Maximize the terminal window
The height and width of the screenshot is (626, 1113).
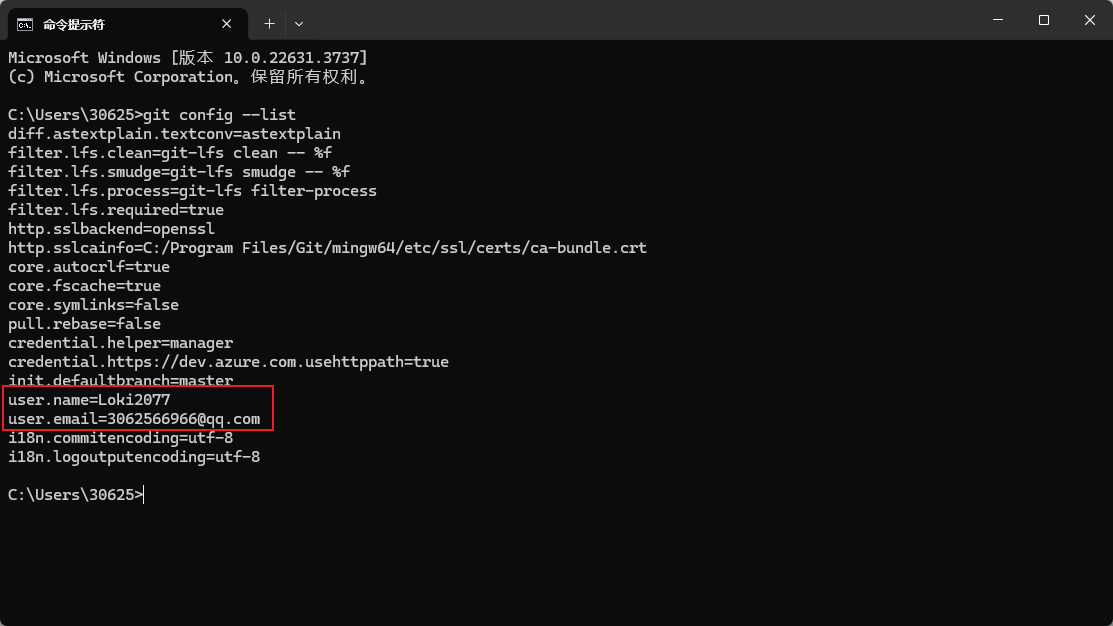tap(1044, 20)
